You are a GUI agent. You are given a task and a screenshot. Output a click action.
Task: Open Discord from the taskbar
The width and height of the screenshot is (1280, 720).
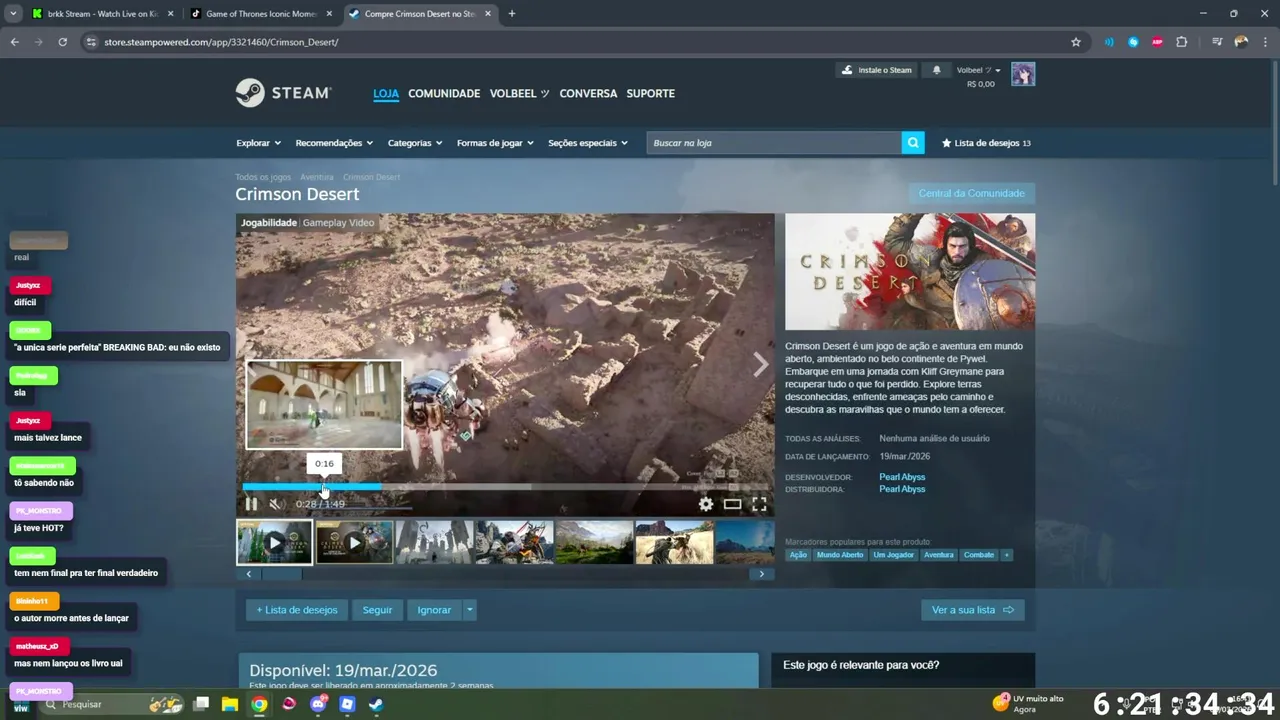pos(318,704)
